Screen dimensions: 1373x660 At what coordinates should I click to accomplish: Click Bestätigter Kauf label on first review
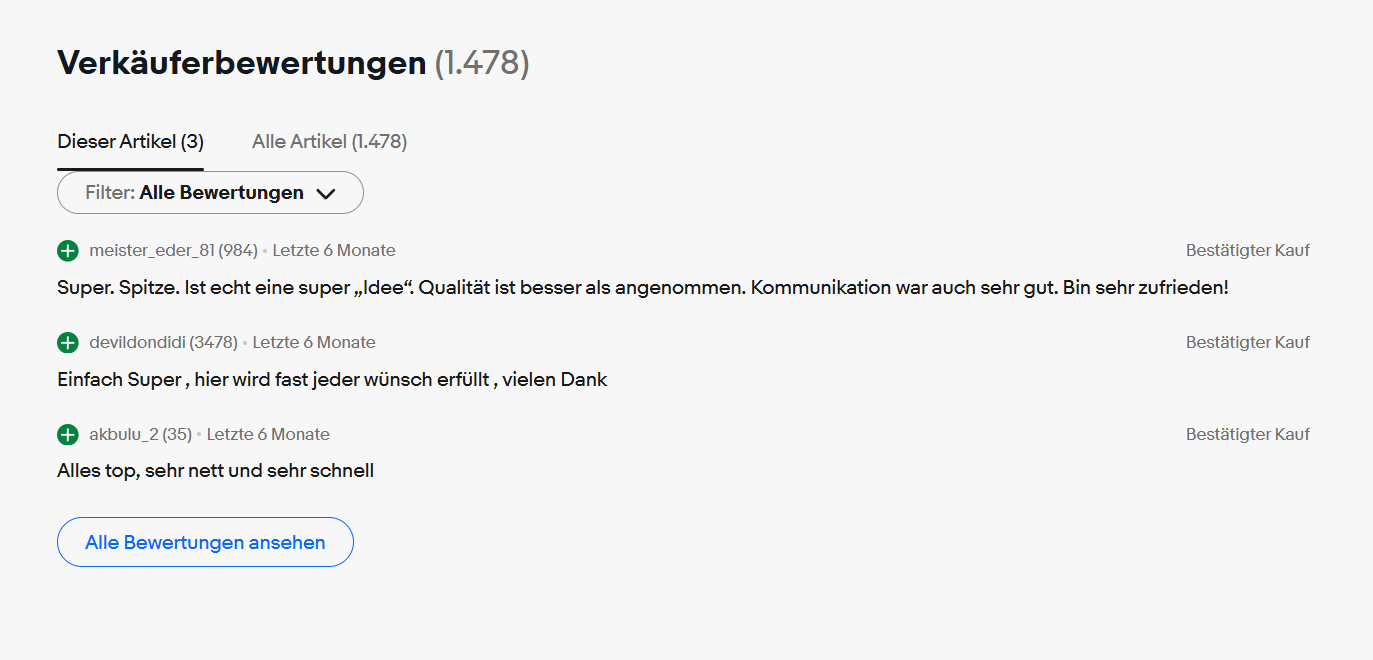(1248, 250)
